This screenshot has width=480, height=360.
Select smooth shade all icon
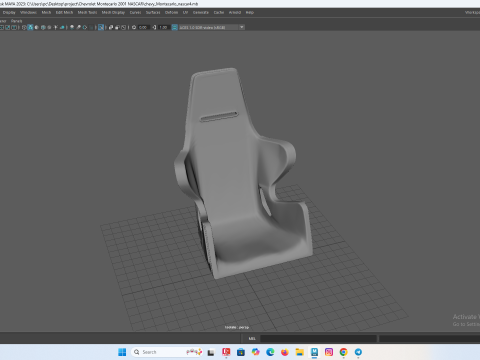point(30,27)
